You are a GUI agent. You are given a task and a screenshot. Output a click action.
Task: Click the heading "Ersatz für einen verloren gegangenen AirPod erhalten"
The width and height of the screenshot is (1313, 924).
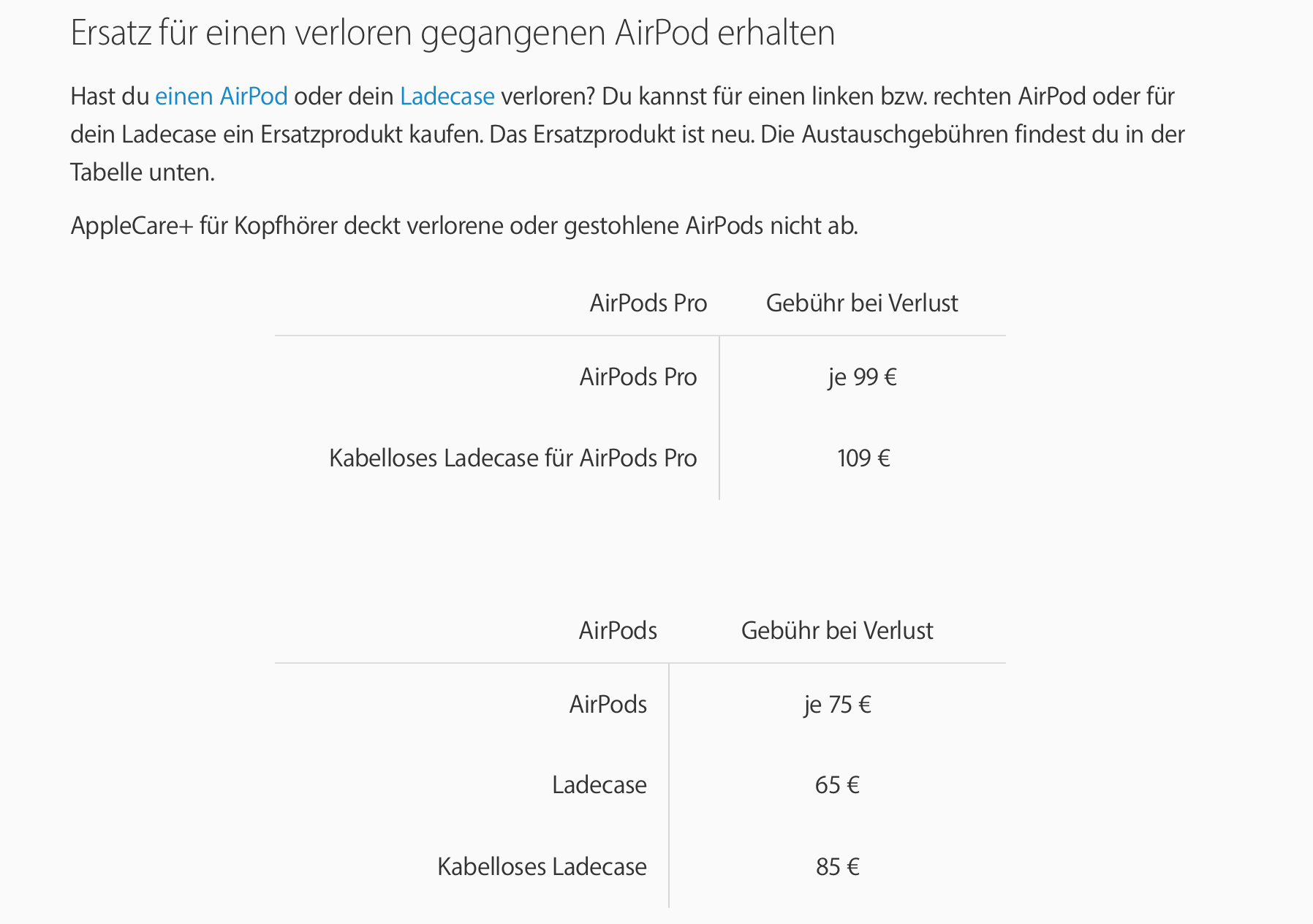[x=453, y=33]
